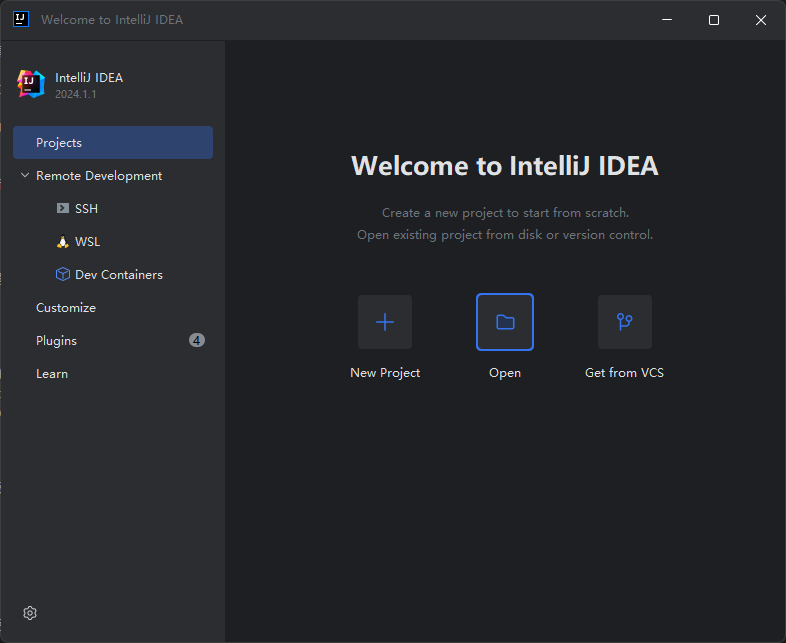Open settings via the gear icon
This screenshot has height=643, width=786.
[x=30, y=613]
